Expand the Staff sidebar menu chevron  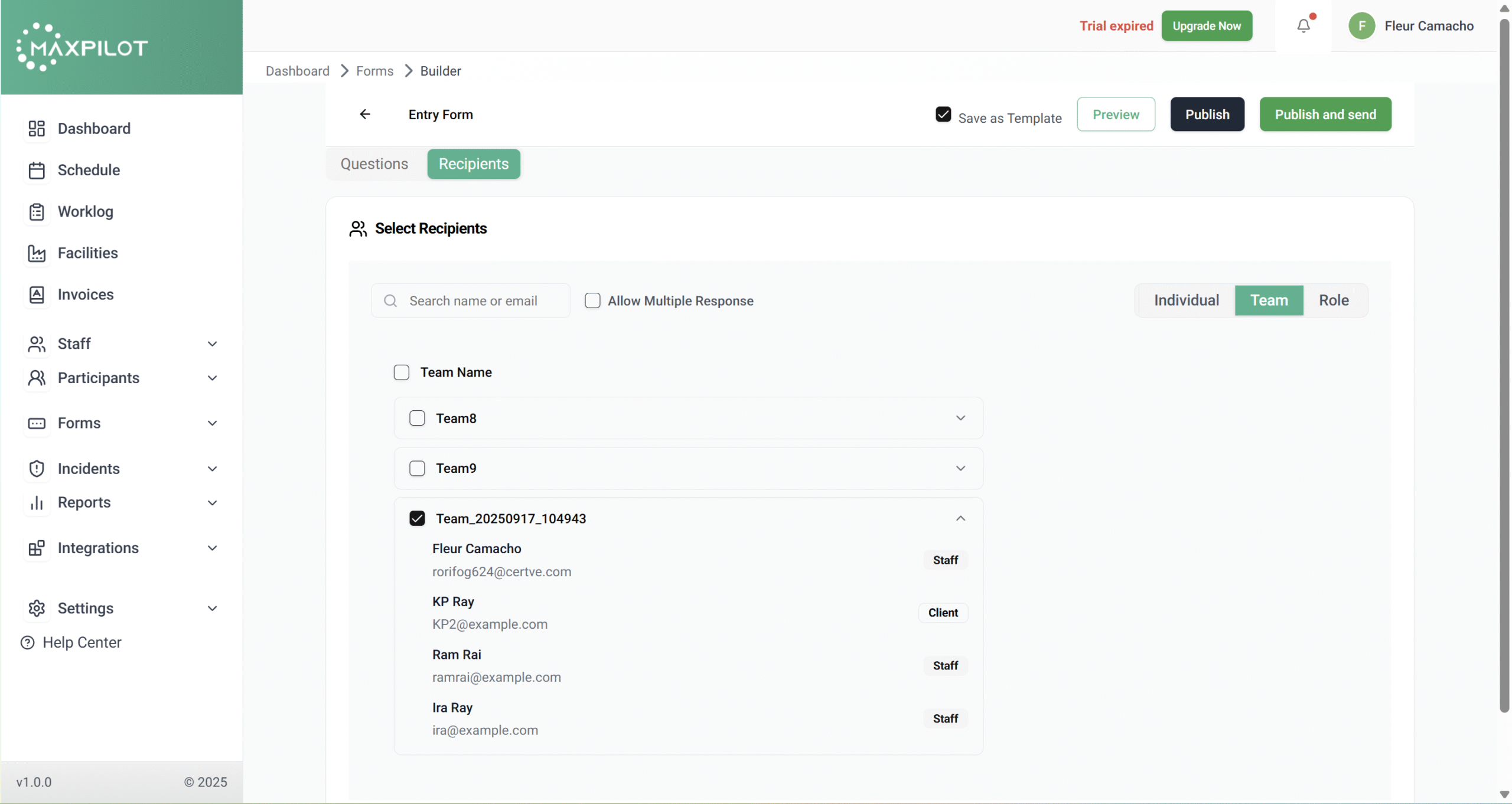tap(212, 344)
